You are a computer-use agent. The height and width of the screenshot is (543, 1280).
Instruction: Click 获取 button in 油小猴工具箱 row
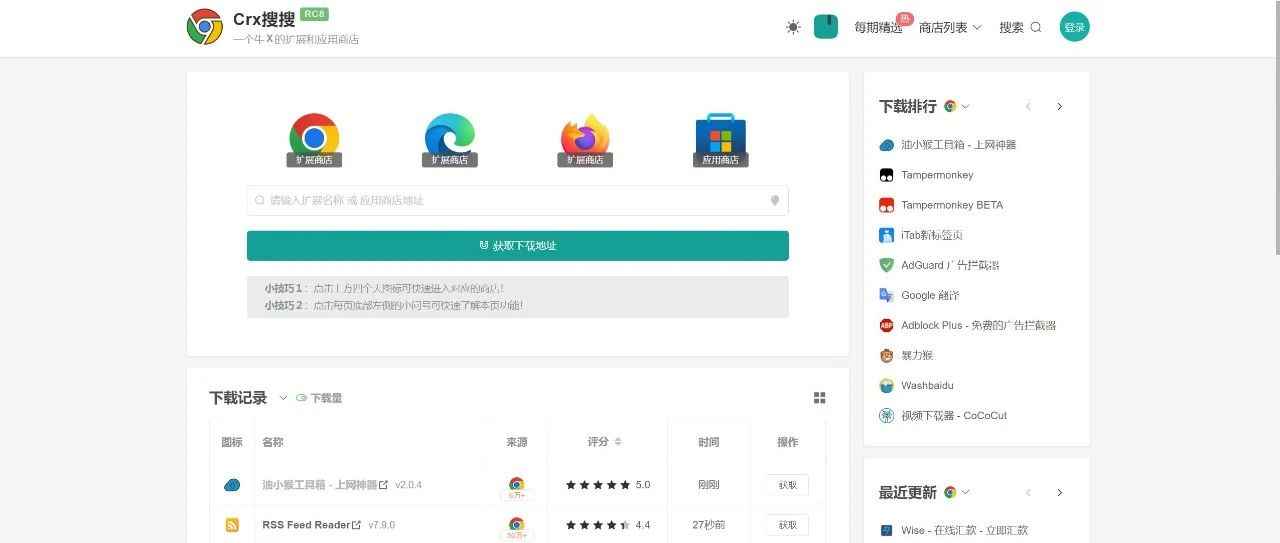[788, 485]
